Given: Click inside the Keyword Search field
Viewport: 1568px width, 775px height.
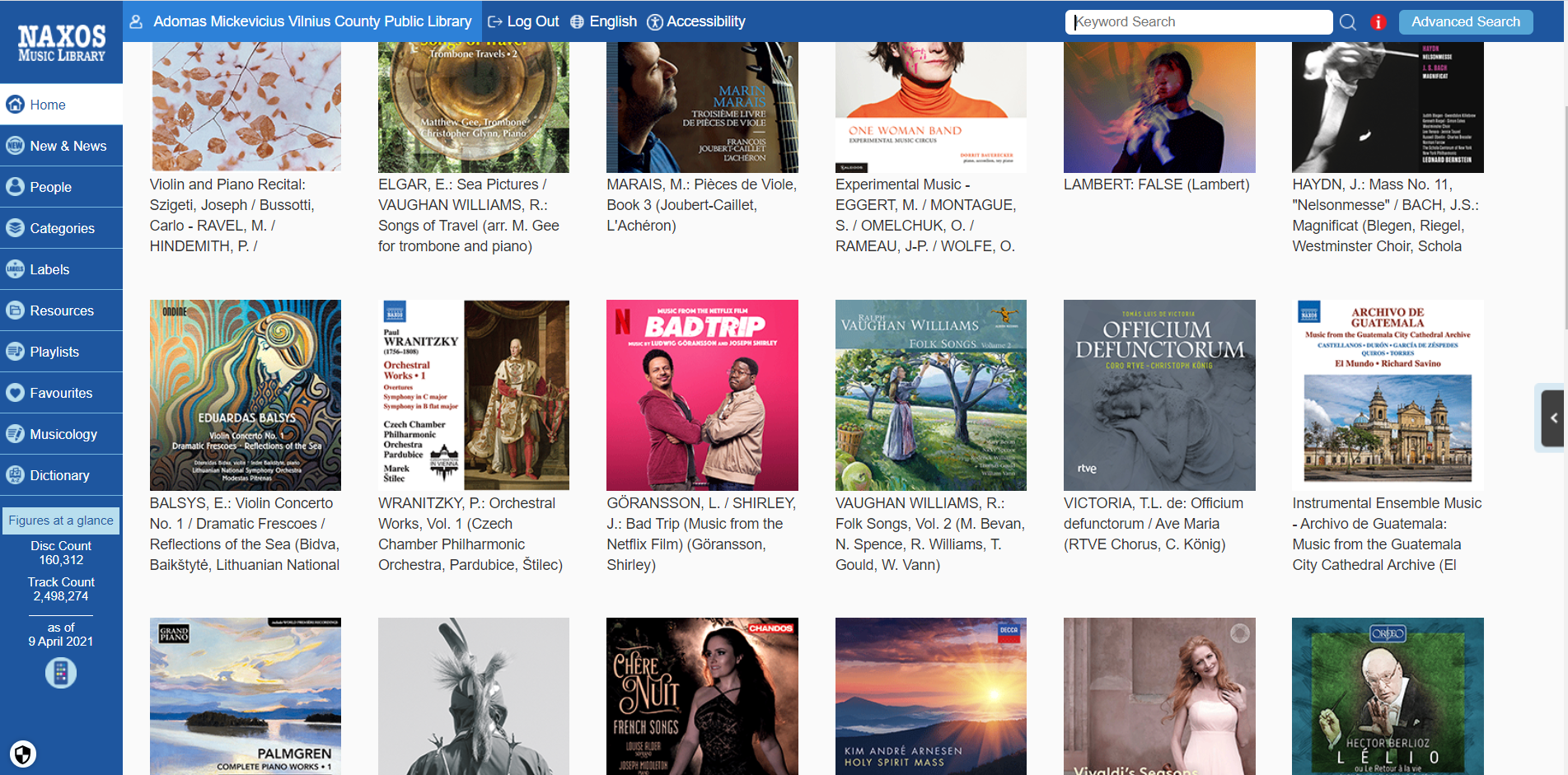Looking at the screenshot, I should click(x=1199, y=22).
